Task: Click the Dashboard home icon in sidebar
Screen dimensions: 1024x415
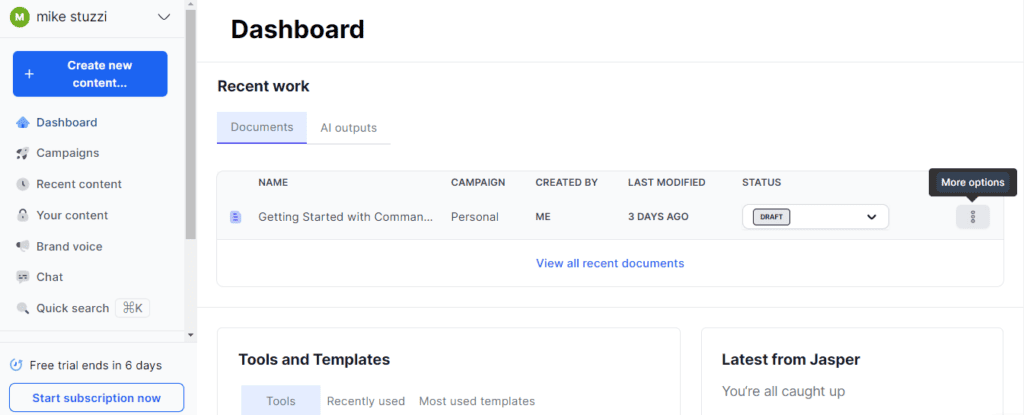Action: (23, 122)
